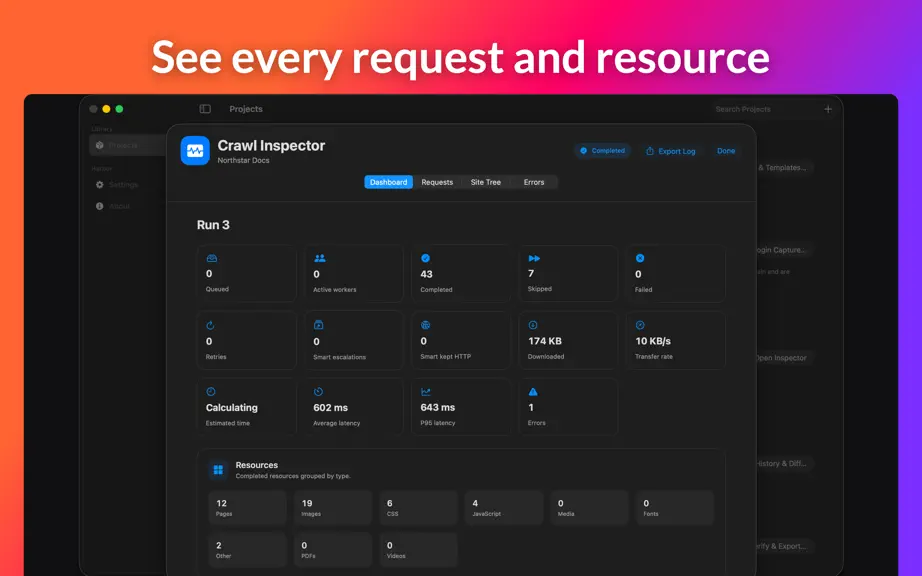Click the 602 ms average latency value
922x576 pixels.
(330, 408)
